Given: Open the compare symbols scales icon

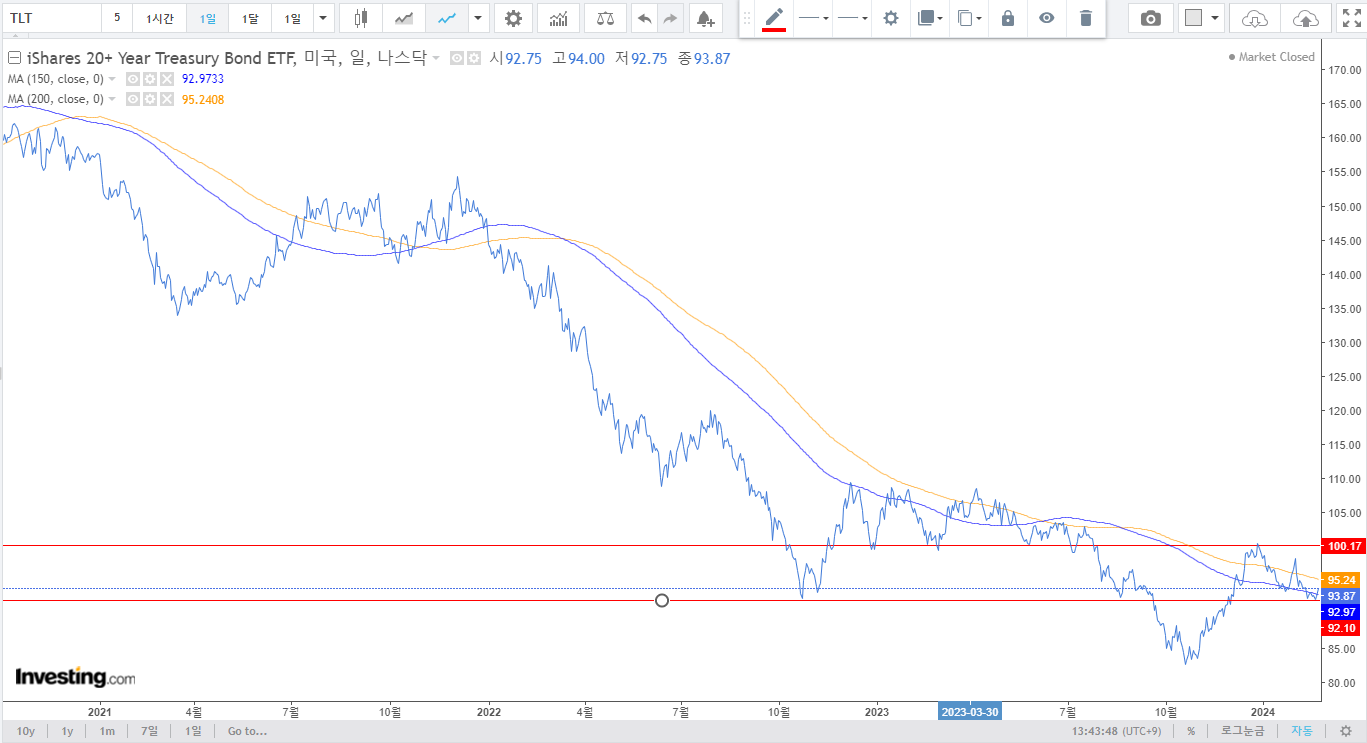Looking at the screenshot, I should point(605,18).
